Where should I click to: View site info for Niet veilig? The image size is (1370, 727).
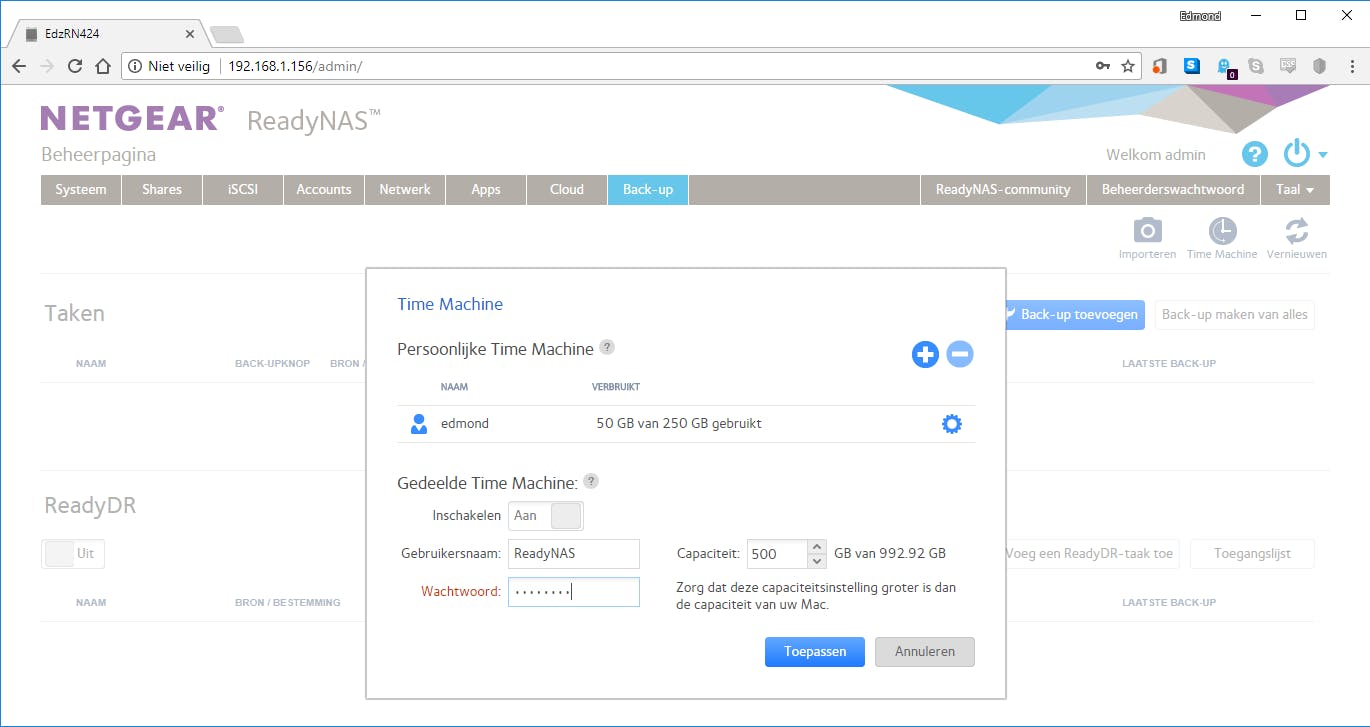(x=169, y=66)
